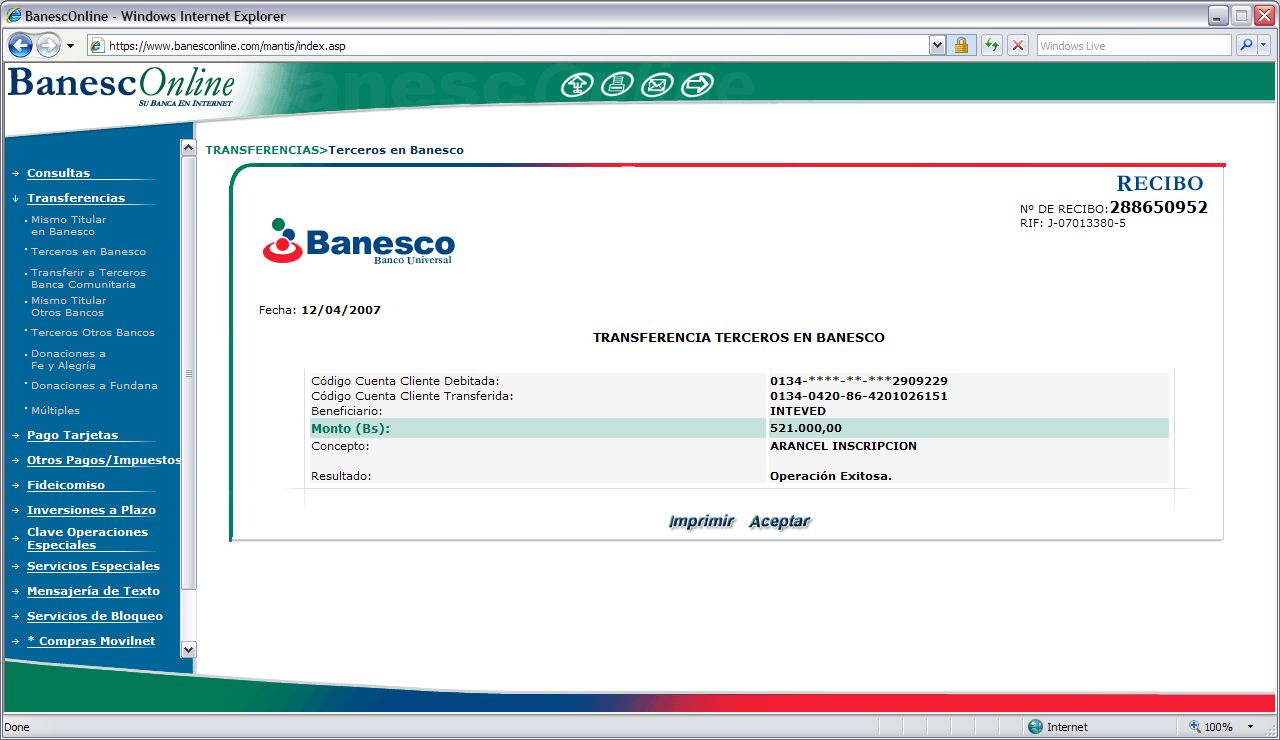
Task: Stop loading with the red X button
Action: pyautogui.click(x=1018, y=45)
